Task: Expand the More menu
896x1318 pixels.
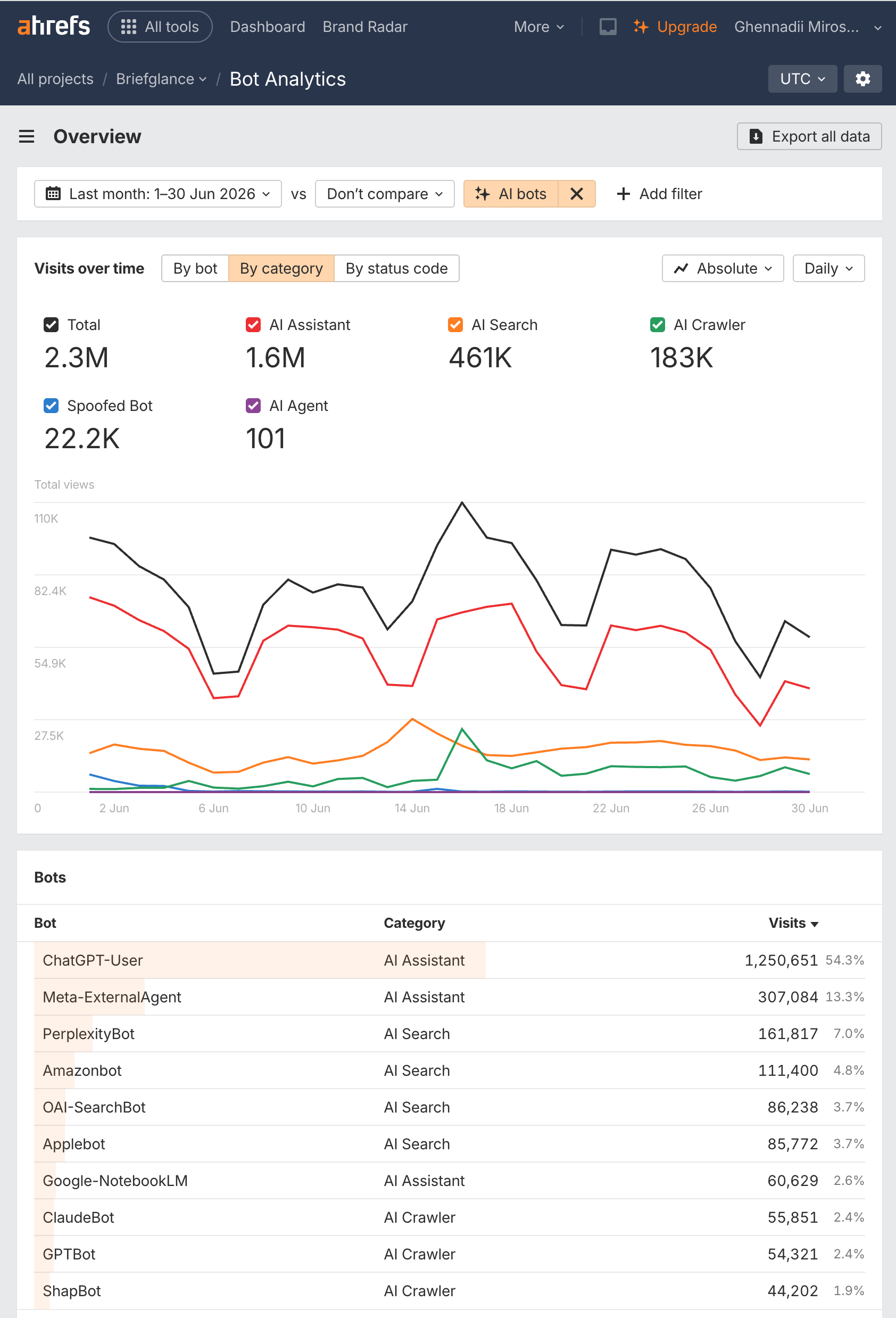Action: pos(538,27)
